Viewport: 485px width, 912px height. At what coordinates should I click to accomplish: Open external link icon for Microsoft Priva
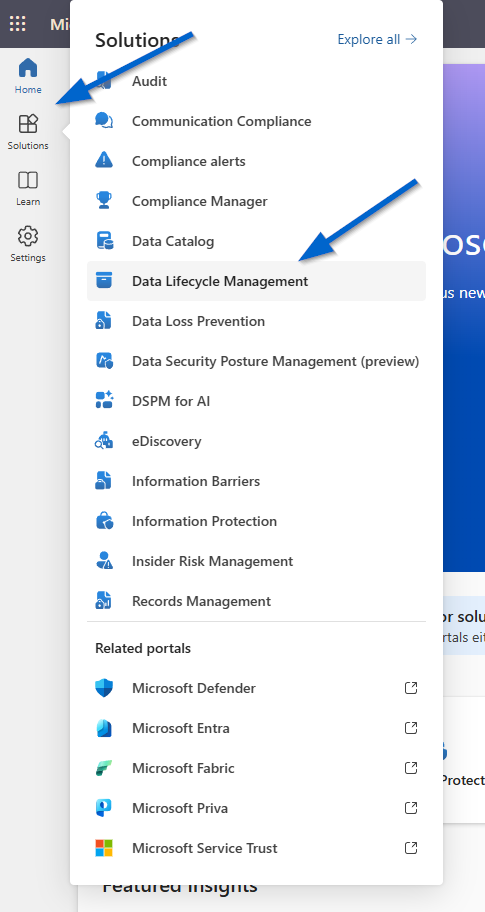[411, 808]
